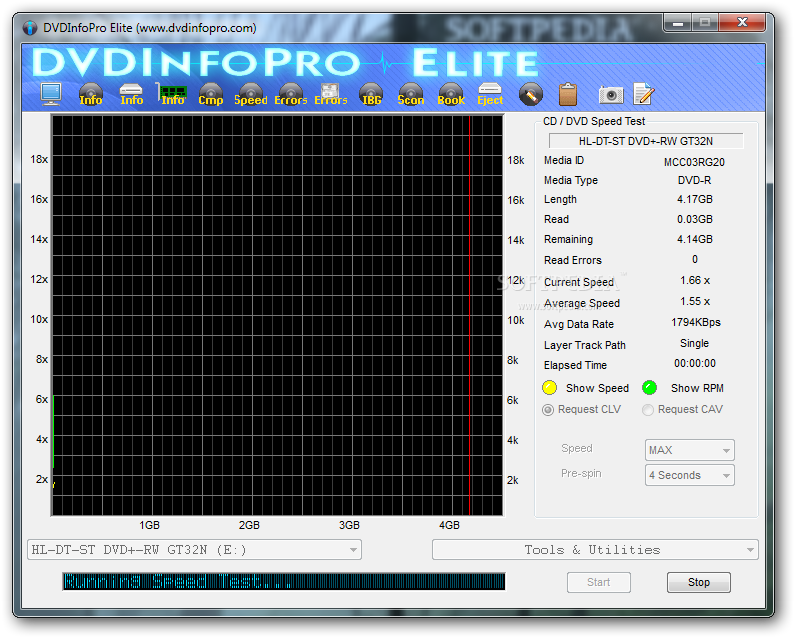This screenshot has width=795, height=638.
Task: Open the disc Info toolbar icon
Action: click(x=91, y=94)
